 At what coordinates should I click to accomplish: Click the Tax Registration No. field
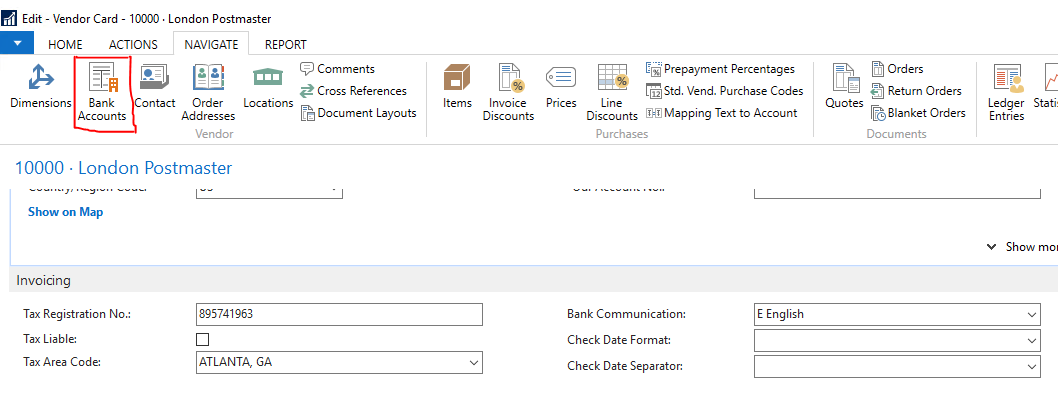pos(339,315)
